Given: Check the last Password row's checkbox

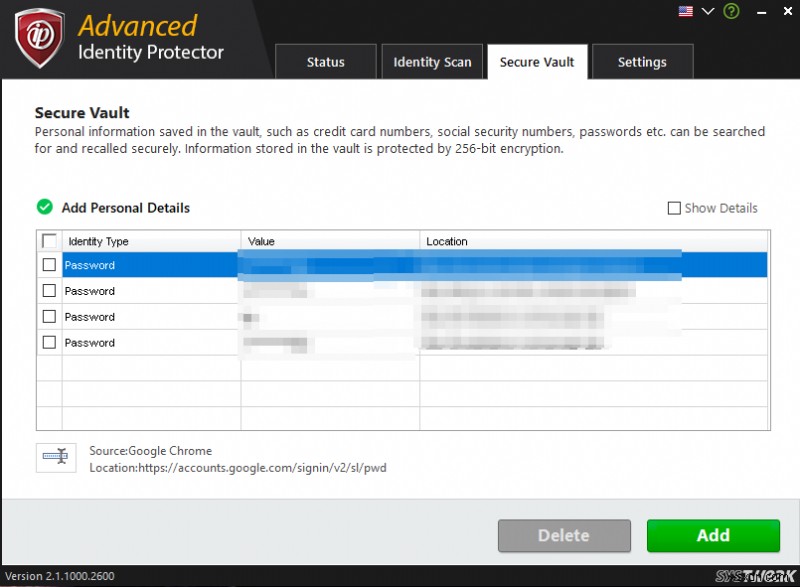Looking at the screenshot, I should 48,343.
